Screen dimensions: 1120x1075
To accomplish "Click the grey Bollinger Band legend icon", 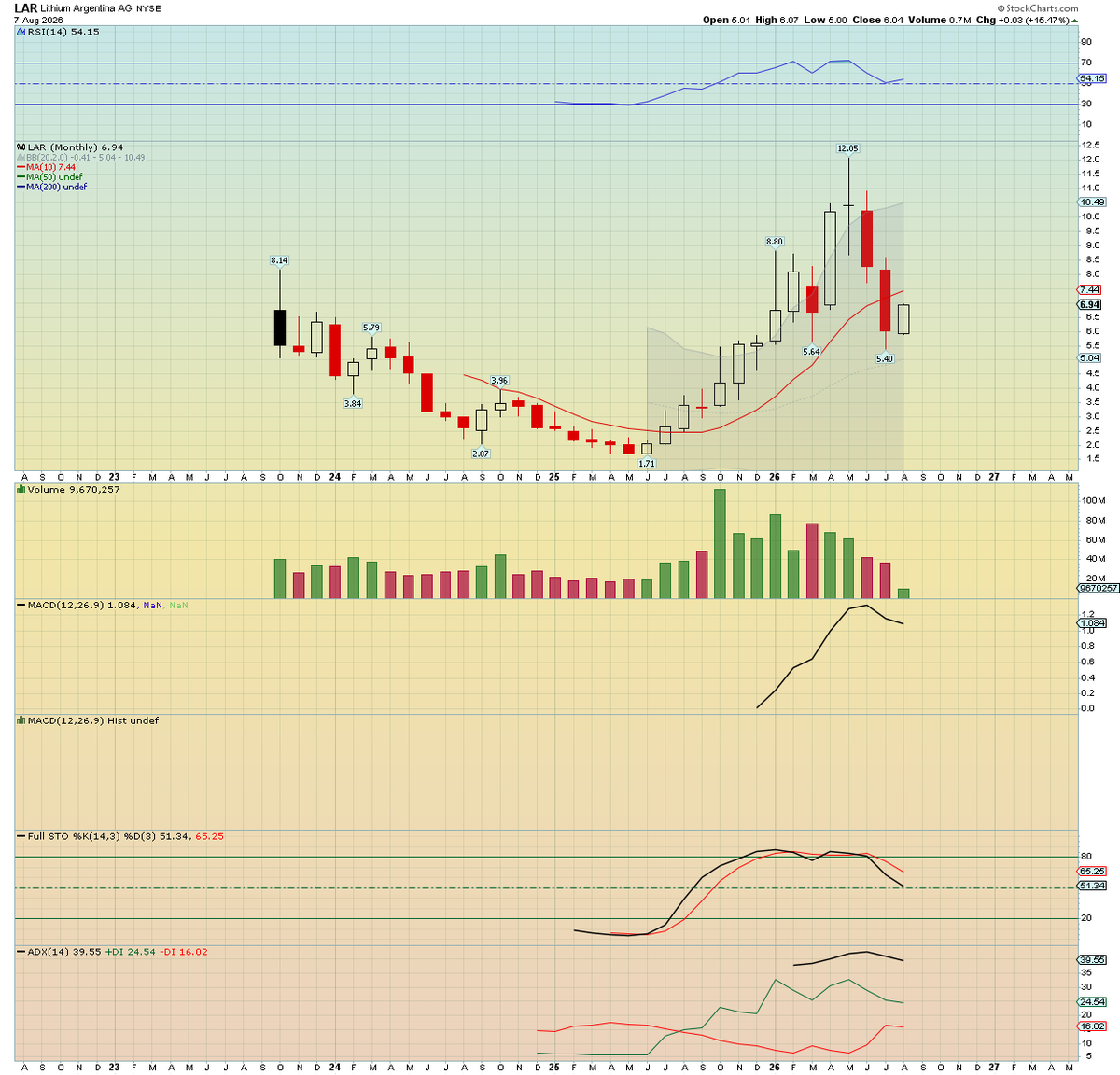I will (21, 158).
